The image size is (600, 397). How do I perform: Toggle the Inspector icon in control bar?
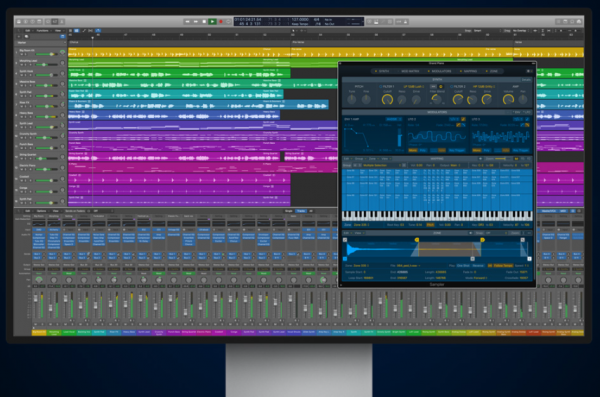pos(26,21)
